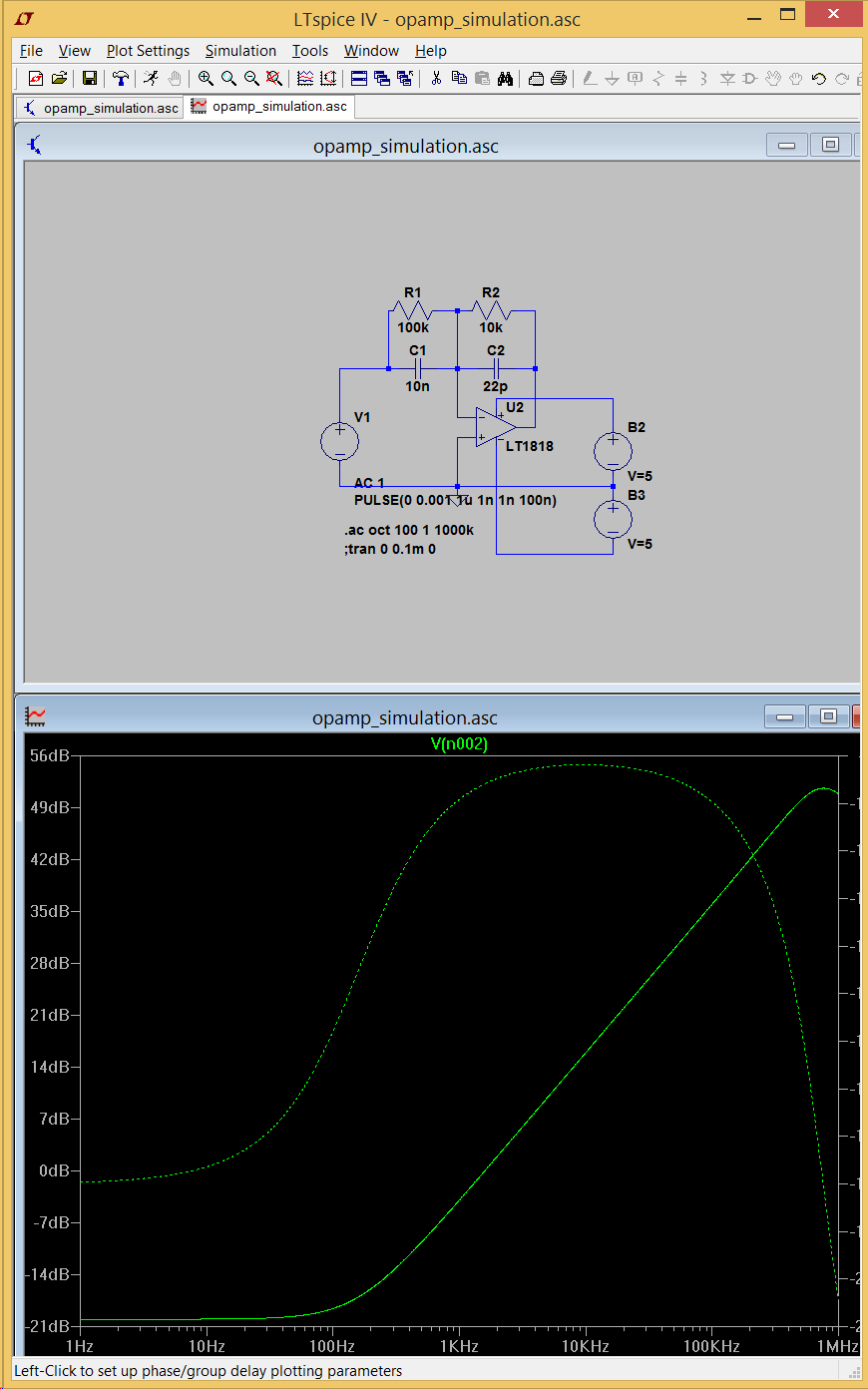The image size is (868, 1389).
Task: Click the Copy toolbar icon
Action: click(x=459, y=78)
